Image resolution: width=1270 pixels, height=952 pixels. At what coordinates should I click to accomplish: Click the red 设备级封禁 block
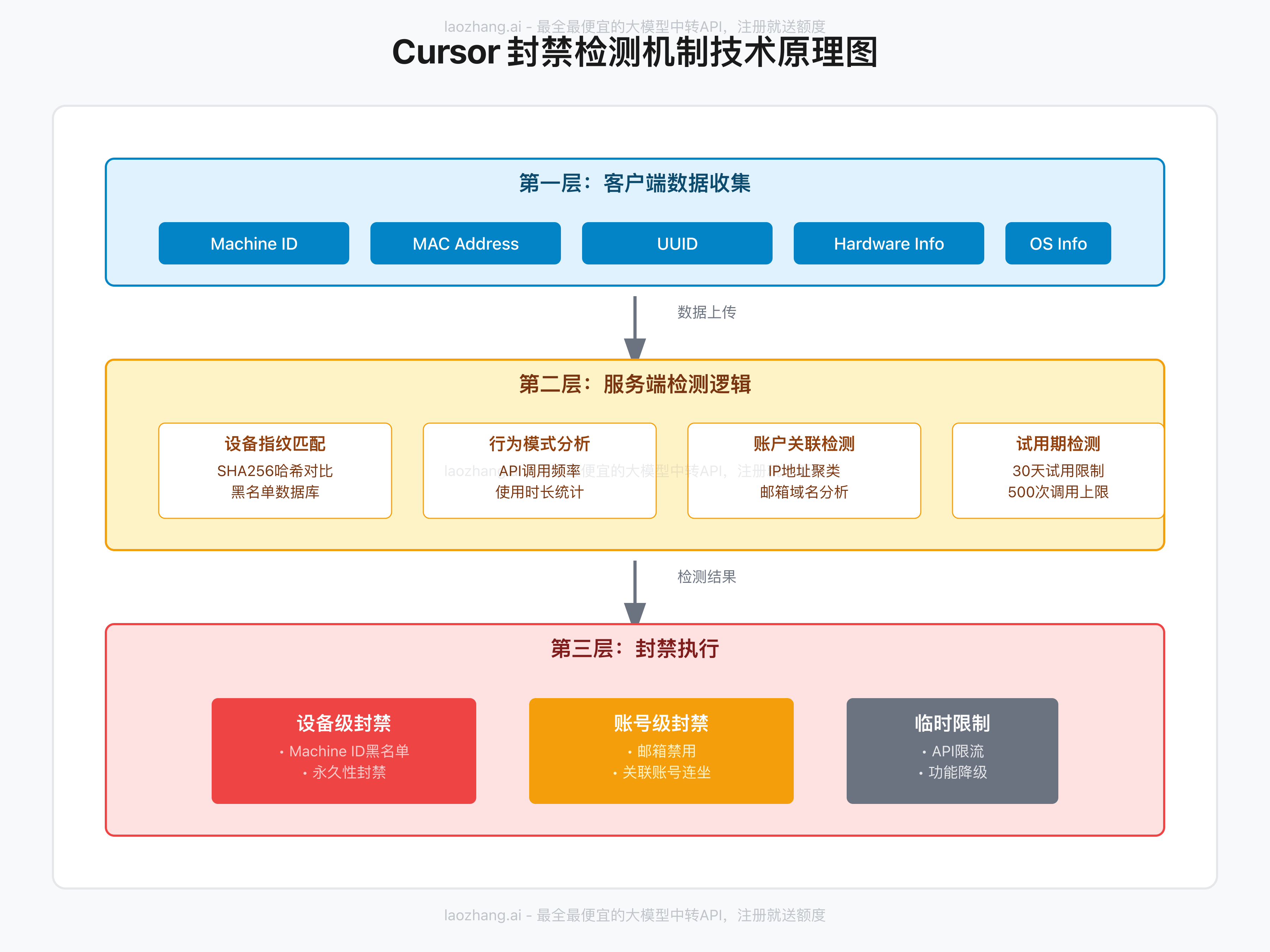click(344, 751)
